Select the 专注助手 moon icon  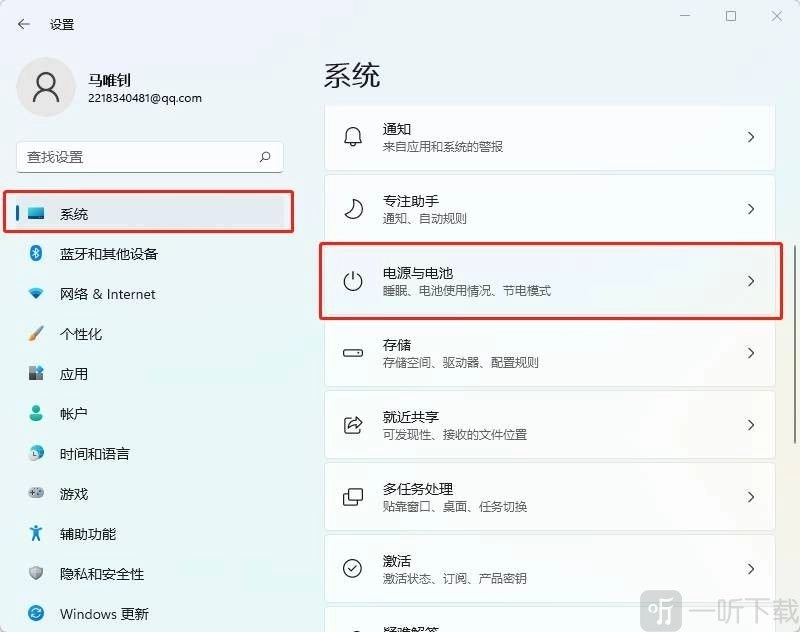pos(352,209)
